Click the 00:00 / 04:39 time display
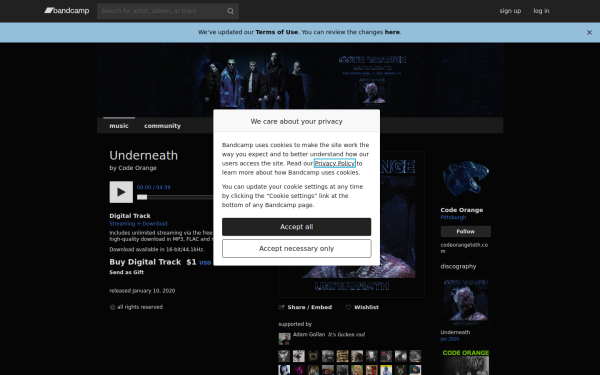 tap(153, 188)
